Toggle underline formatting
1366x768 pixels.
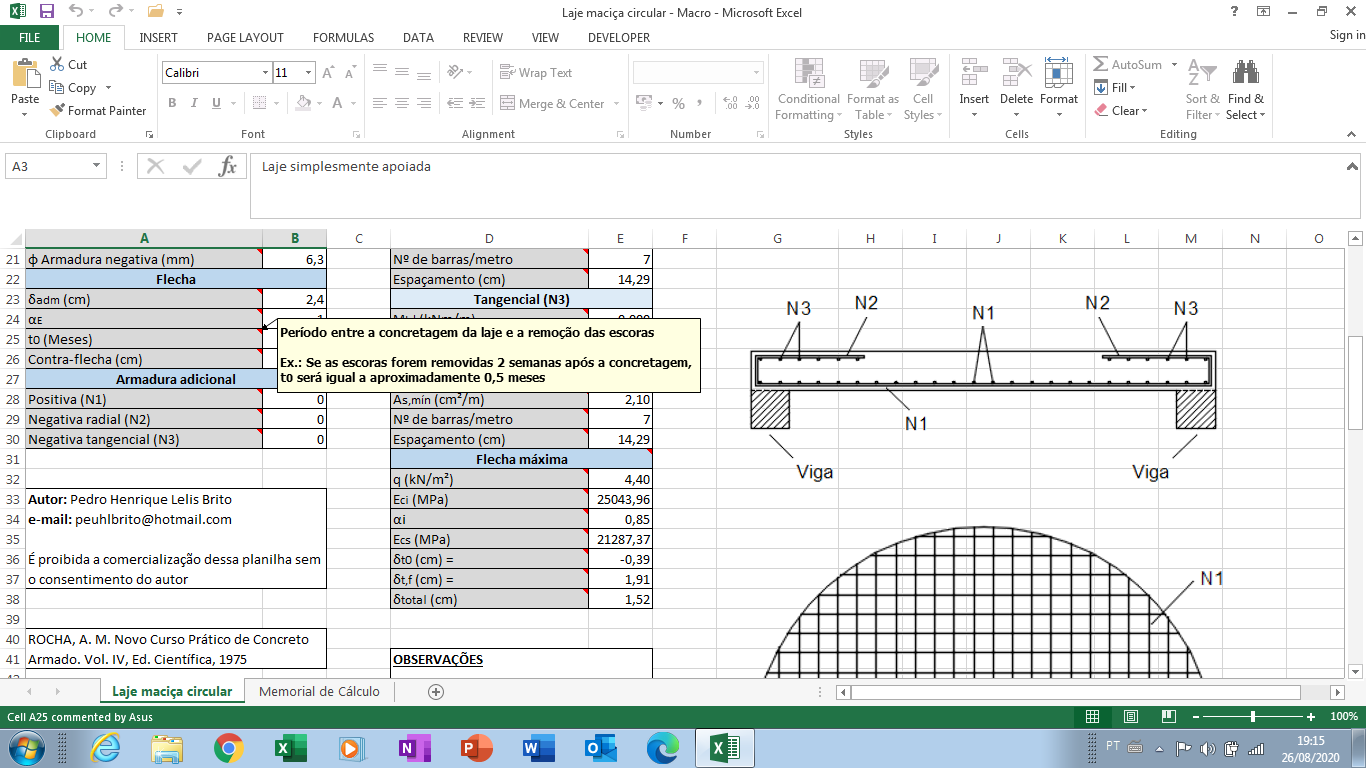click(216, 103)
